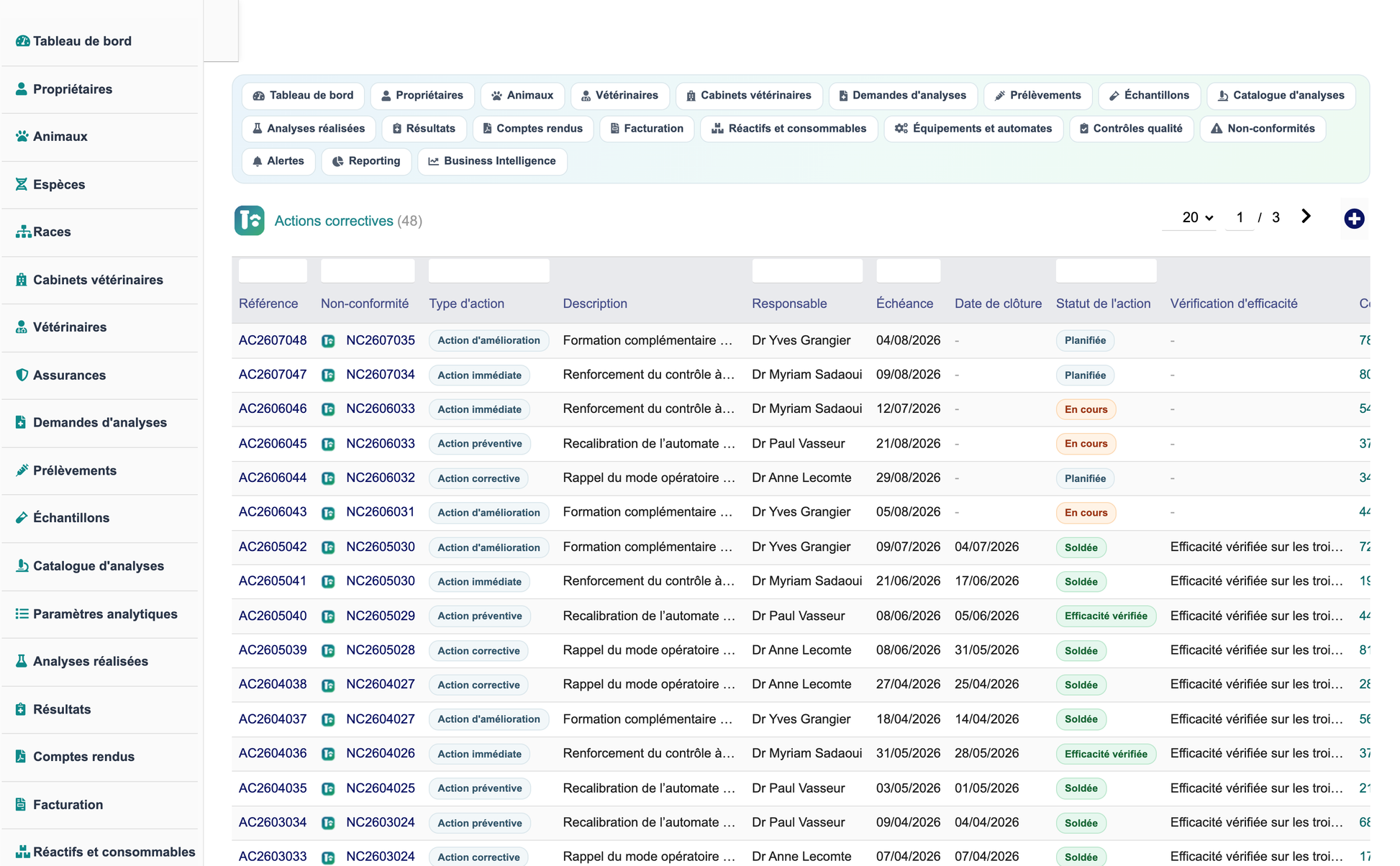Image resolution: width=1400 pixels, height=866 pixels.
Task: Open Cabinets vétérinaires in sidebar
Action: coord(99,280)
